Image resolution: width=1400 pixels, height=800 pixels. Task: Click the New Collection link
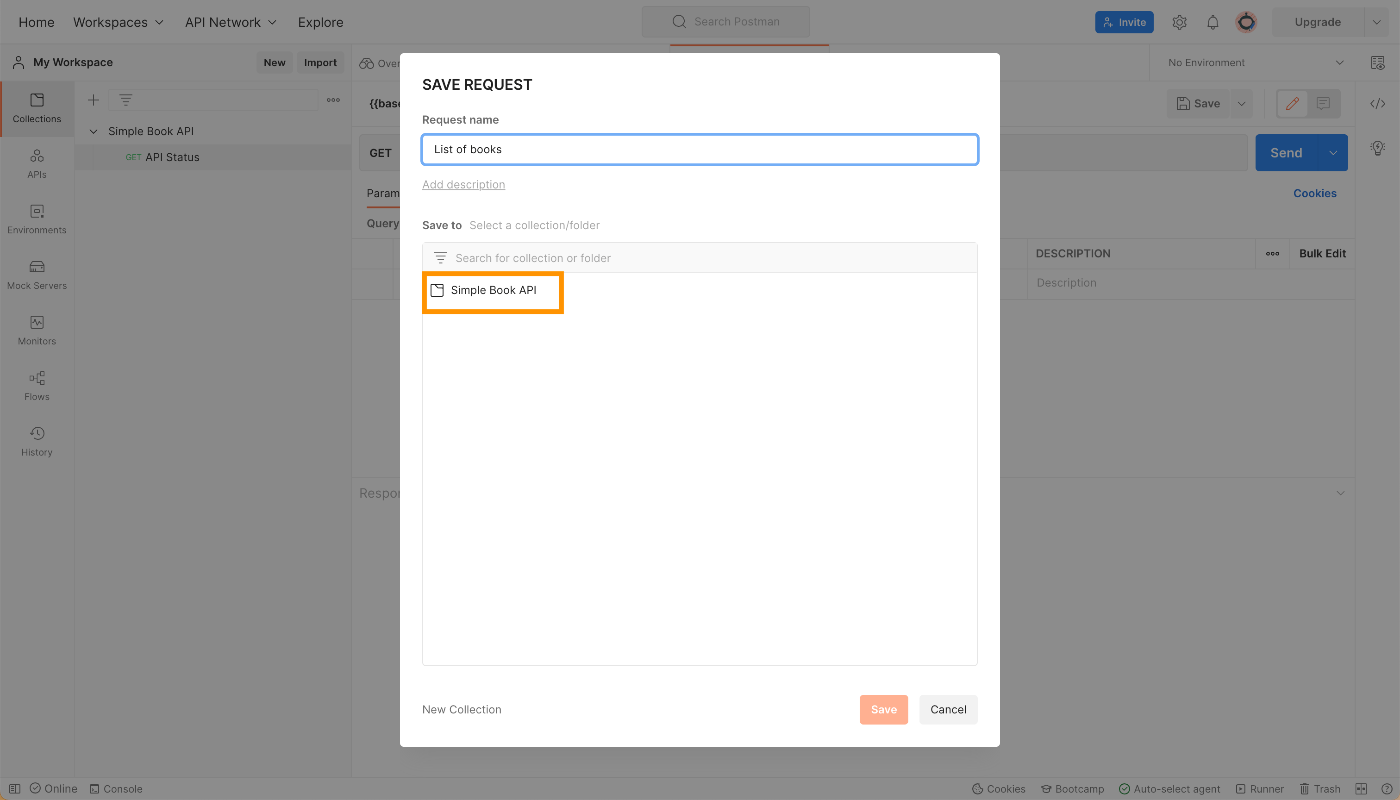[x=462, y=710]
